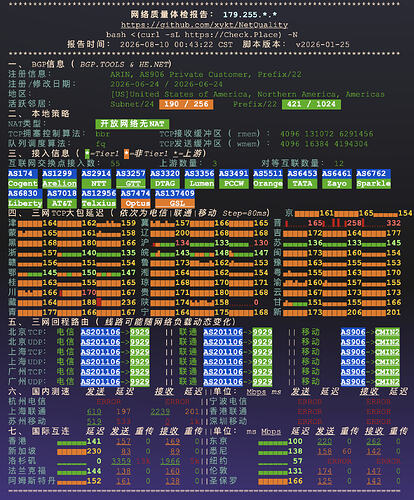Click the AS3491 badge
Screen dimensions: 414x500
tap(234, 173)
